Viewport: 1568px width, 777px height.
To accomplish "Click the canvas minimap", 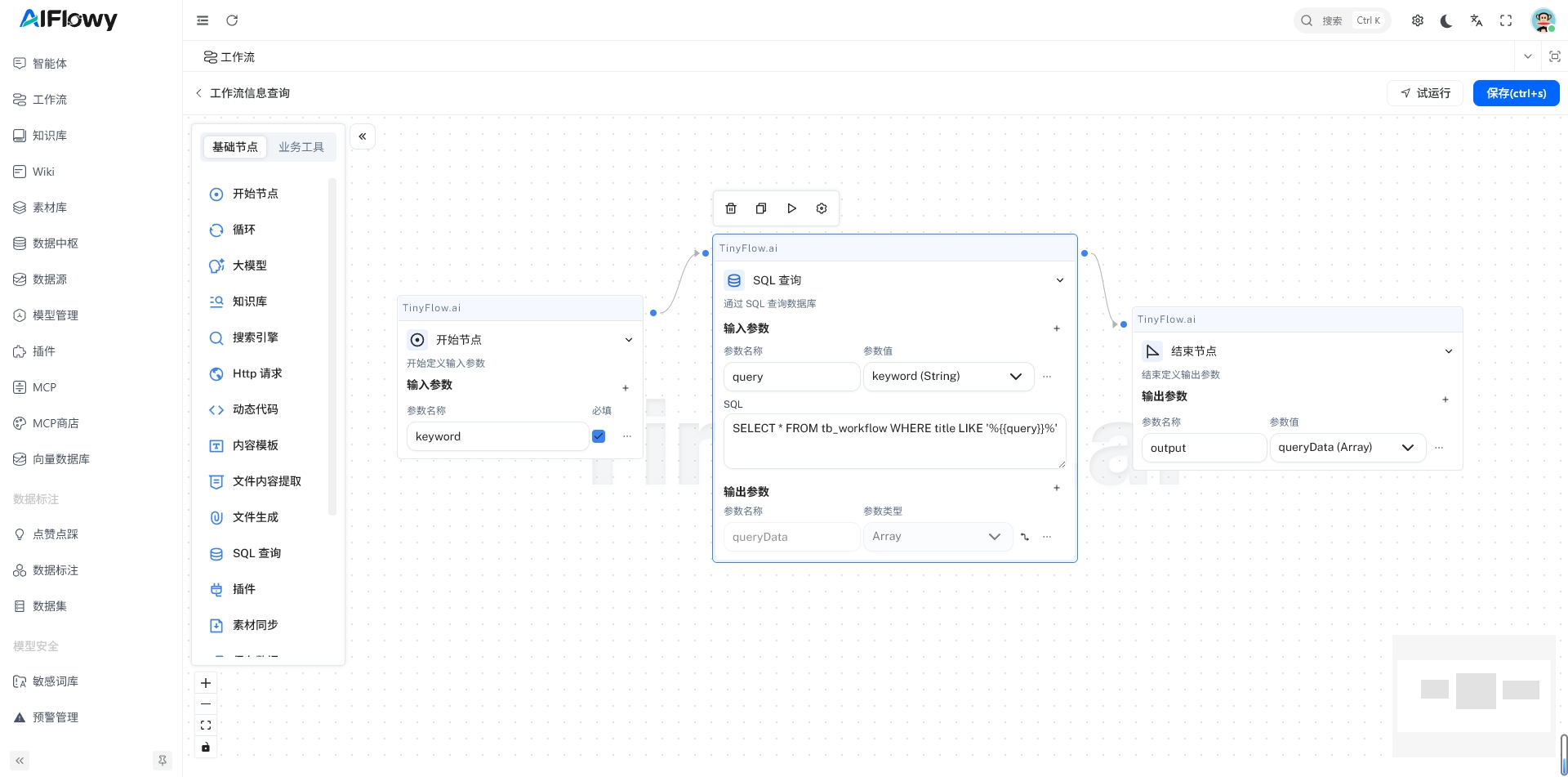I will pyautogui.click(x=1474, y=695).
